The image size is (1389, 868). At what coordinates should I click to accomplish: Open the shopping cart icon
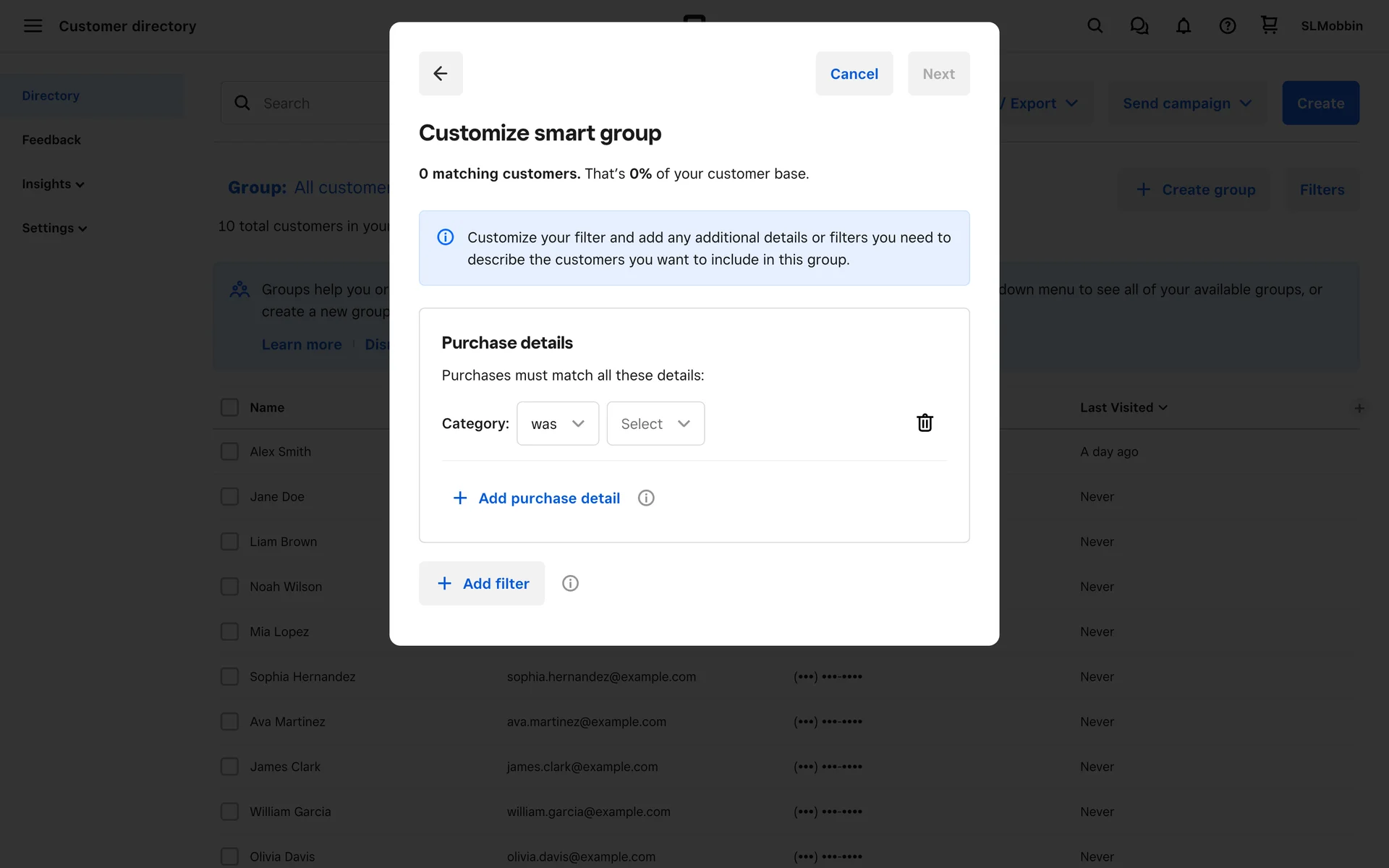1269,25
